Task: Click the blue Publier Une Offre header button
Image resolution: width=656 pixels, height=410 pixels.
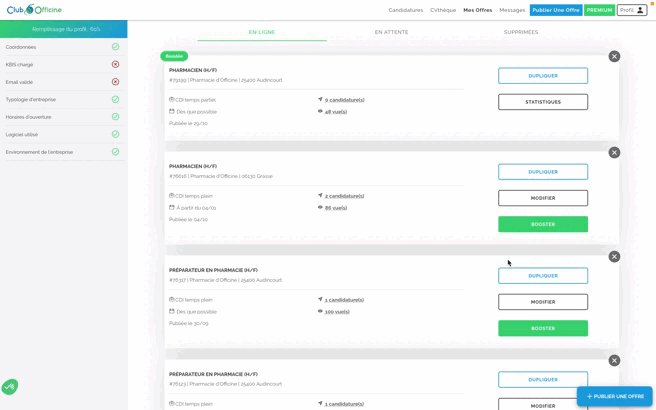Action: click(556, 10)
